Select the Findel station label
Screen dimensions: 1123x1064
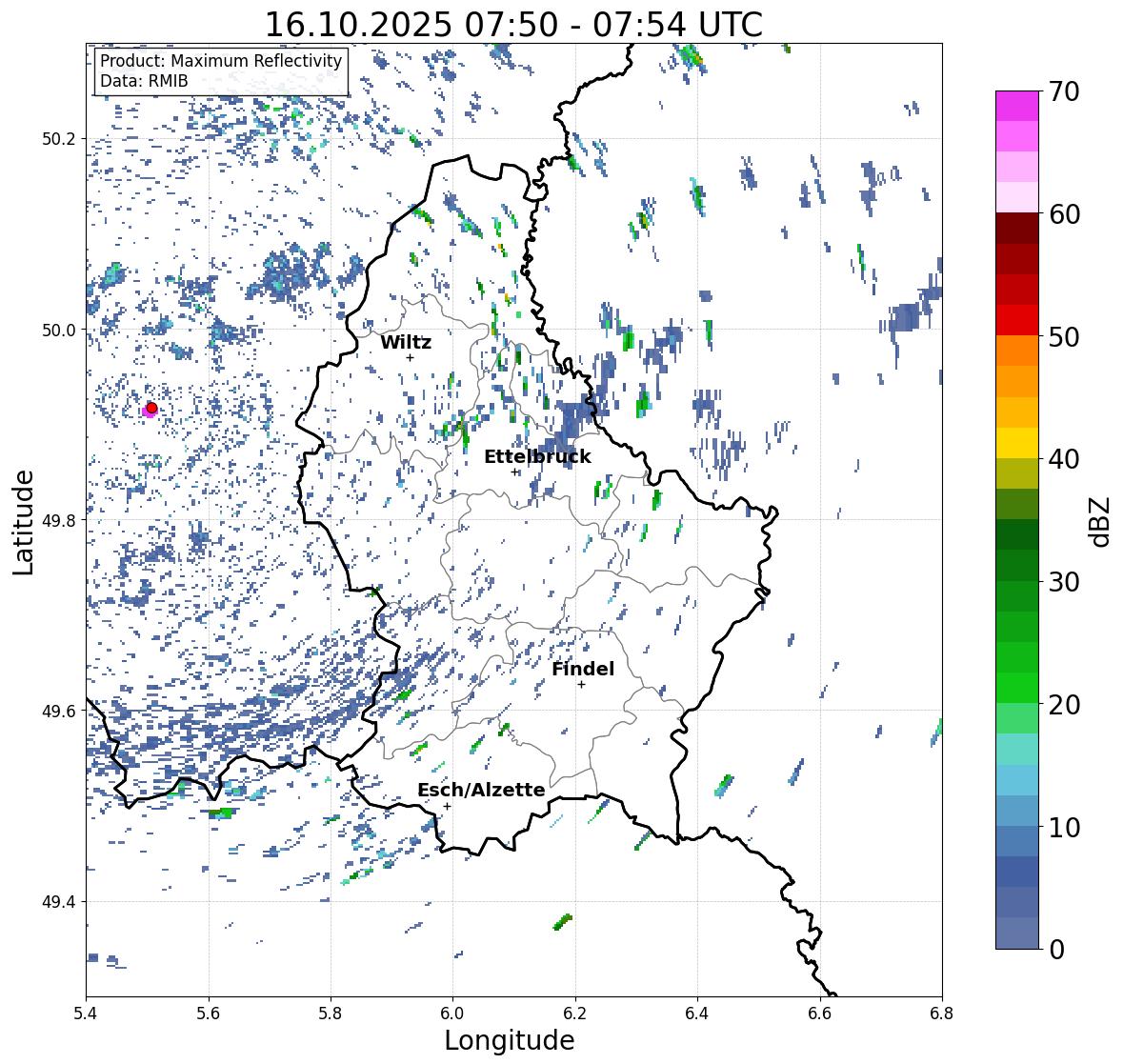583,669
